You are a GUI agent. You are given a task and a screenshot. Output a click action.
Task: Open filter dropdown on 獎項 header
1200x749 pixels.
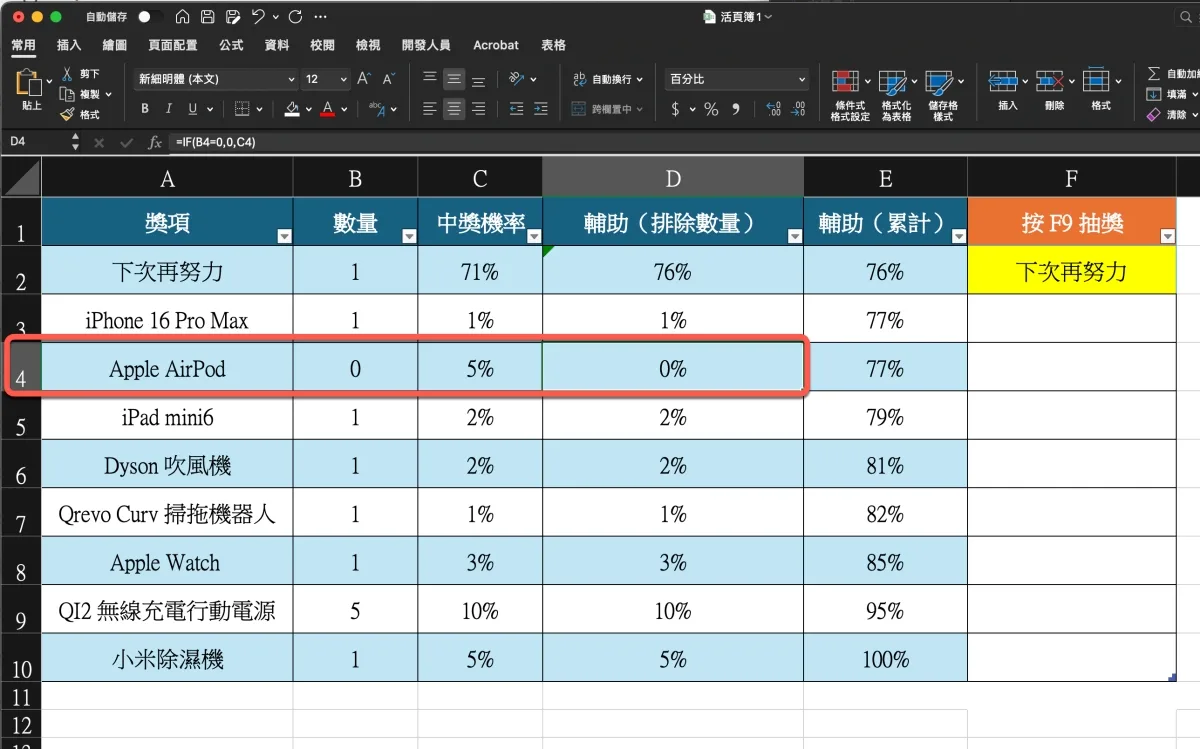click(x=284, y=236)
